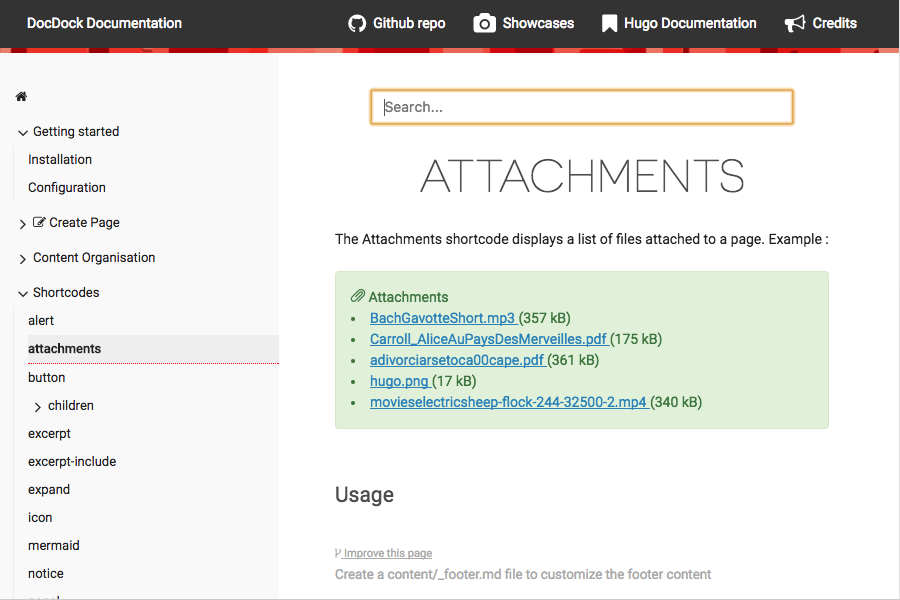Click the DocDock Documentation site title
The image size is (900, 600).
point(104,23)
